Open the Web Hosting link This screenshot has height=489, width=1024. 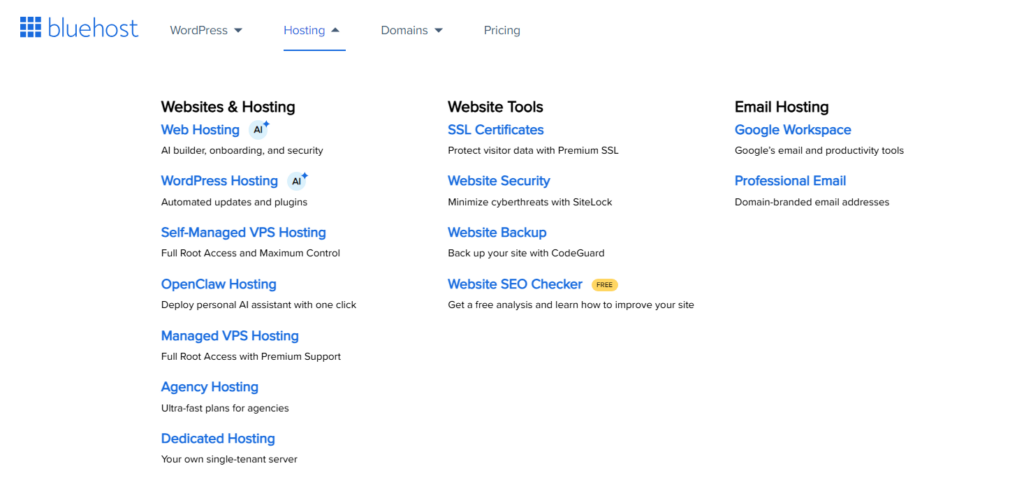200,130
